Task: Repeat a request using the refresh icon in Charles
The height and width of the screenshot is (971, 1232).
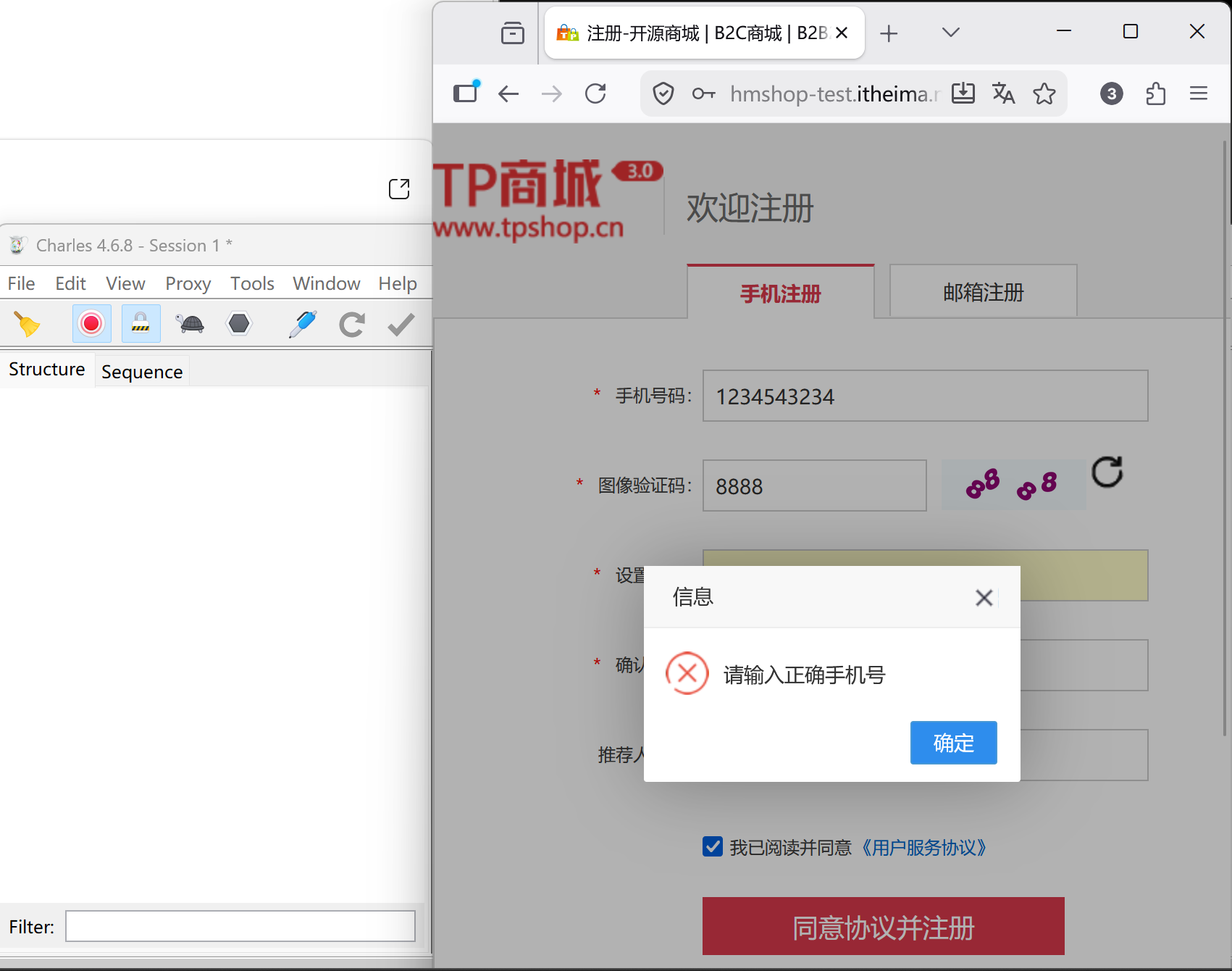Action: (x=351, y=324)
